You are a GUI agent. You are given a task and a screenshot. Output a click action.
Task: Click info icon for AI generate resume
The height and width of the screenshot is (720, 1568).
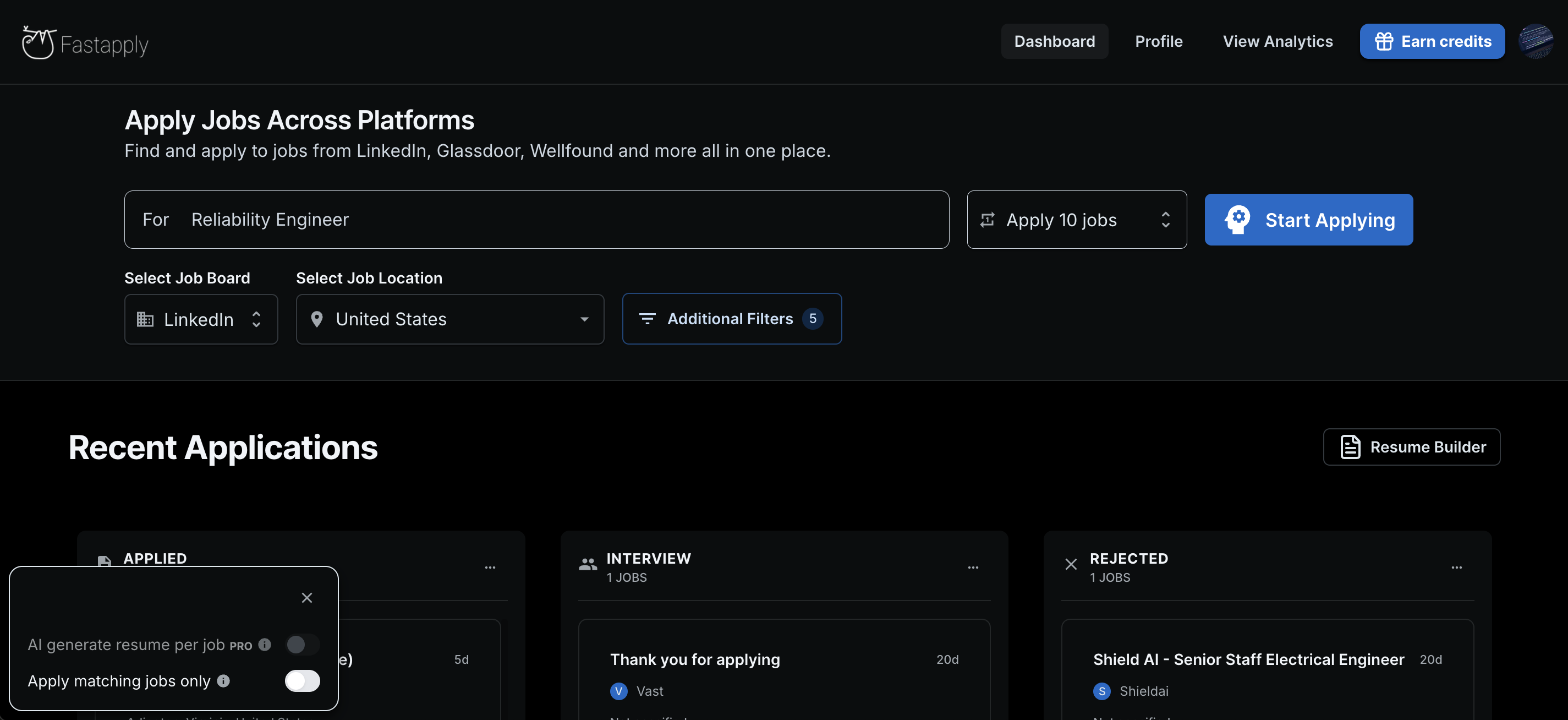264,645
